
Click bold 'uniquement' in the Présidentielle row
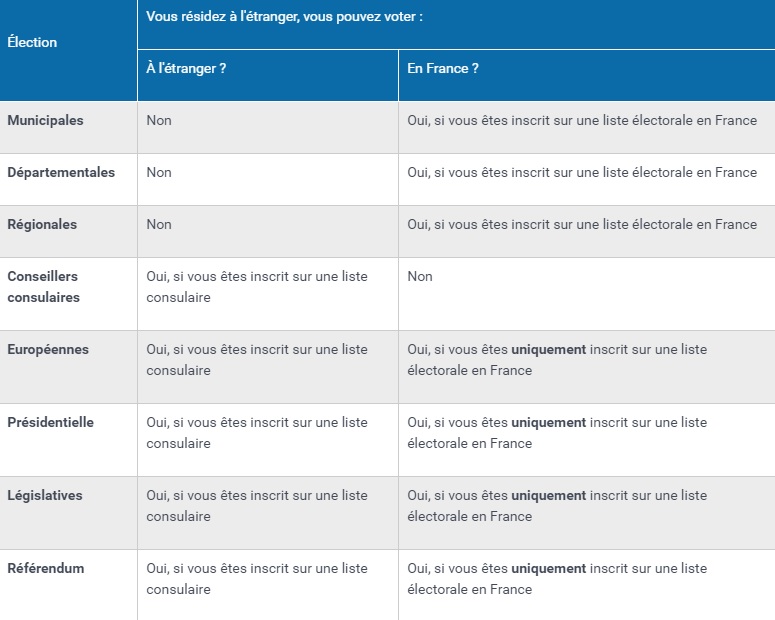[548, 422]
